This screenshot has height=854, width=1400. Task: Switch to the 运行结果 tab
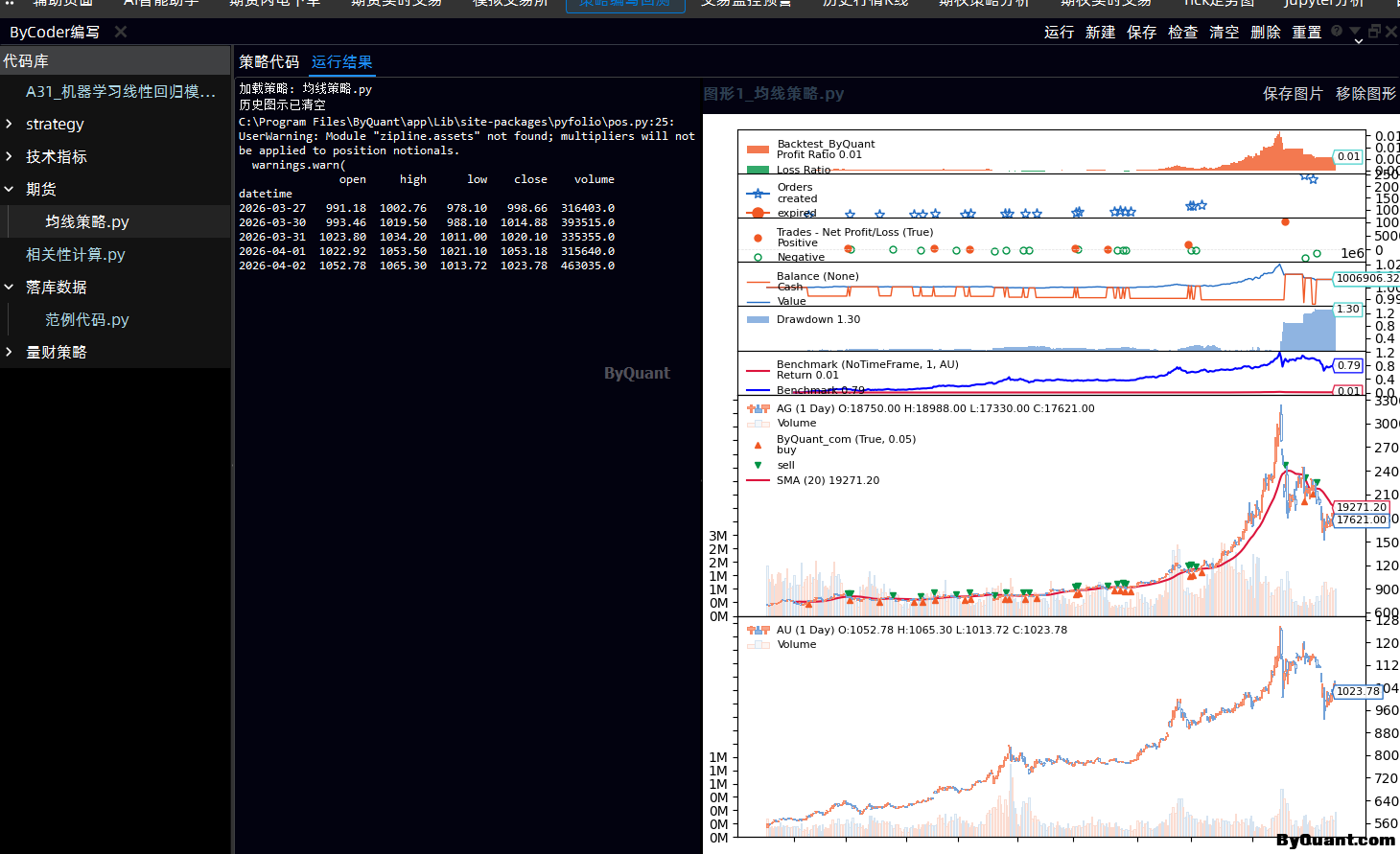point(341,62)
